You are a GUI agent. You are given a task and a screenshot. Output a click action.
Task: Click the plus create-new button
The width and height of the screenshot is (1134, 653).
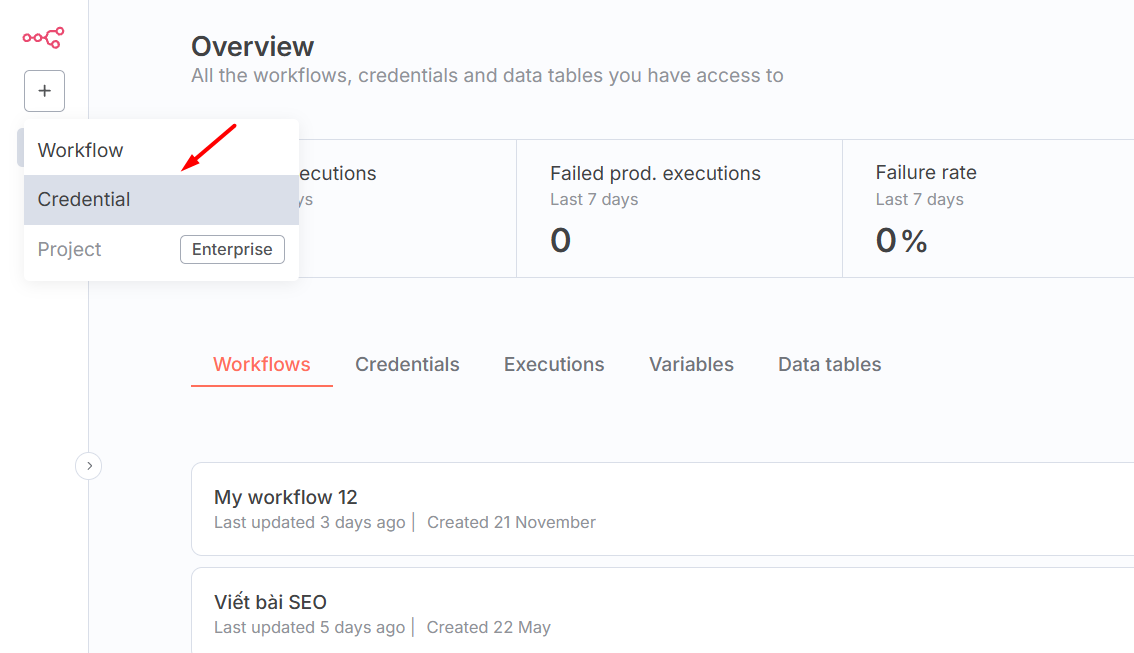tap(44, 91)
